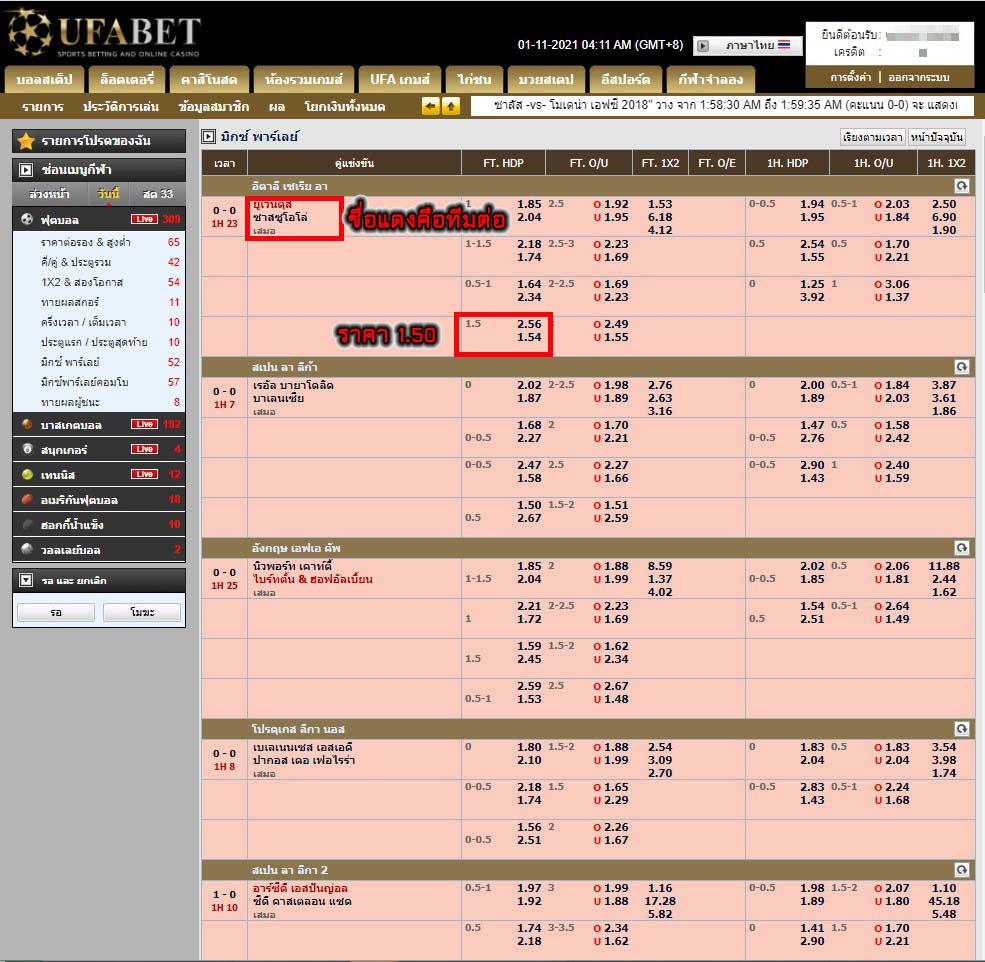This screenshot has height=962, width=985.
Task: Open the ล็อตเตอรี่ tab
Action: point(127,80)
